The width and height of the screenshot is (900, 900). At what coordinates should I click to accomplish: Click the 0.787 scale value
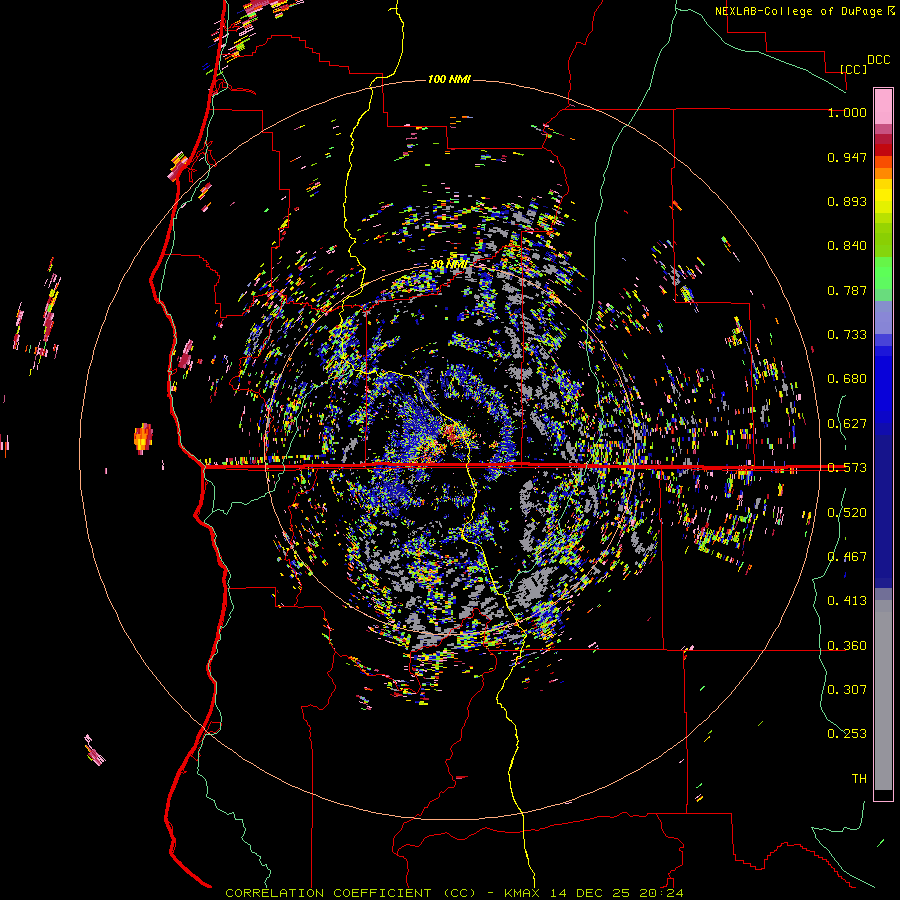[x=847, y=290]
